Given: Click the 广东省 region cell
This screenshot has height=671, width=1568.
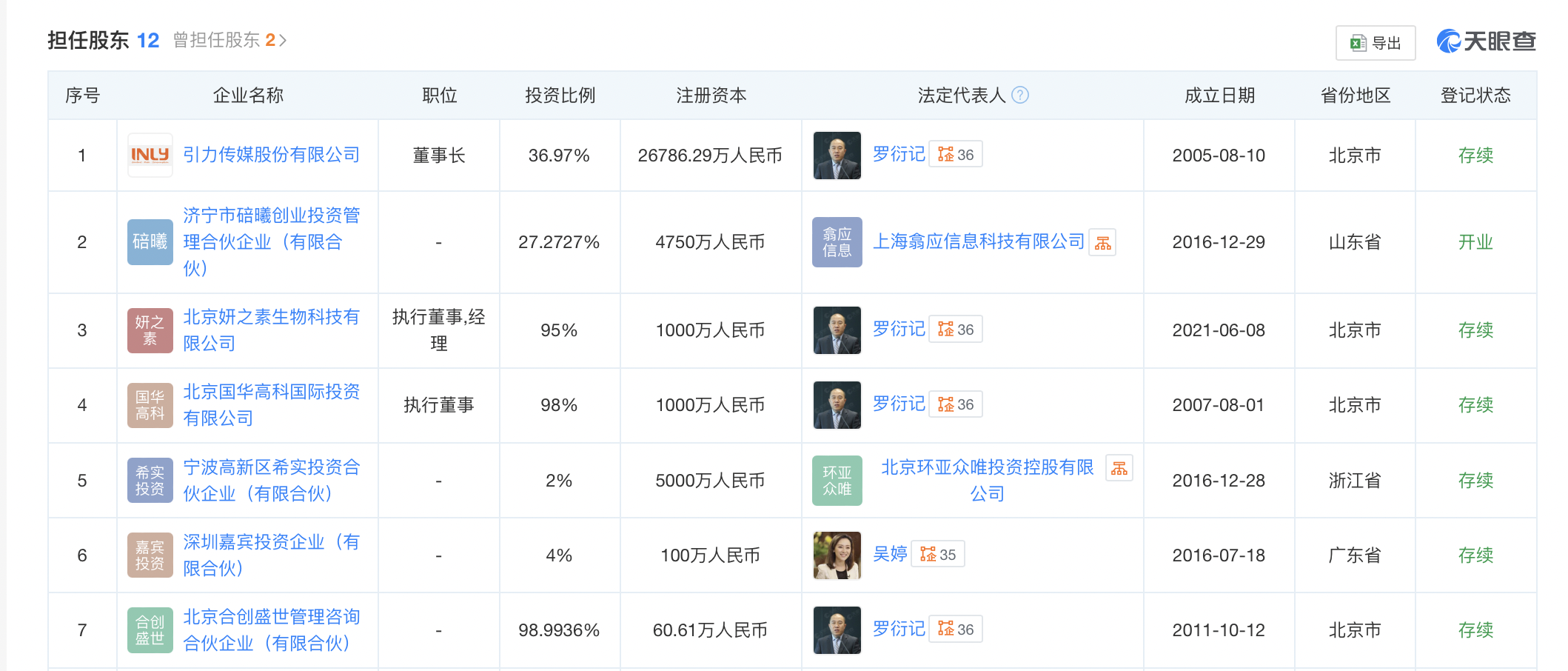Looking at the screenshot, I should (x=1355, y=555).
